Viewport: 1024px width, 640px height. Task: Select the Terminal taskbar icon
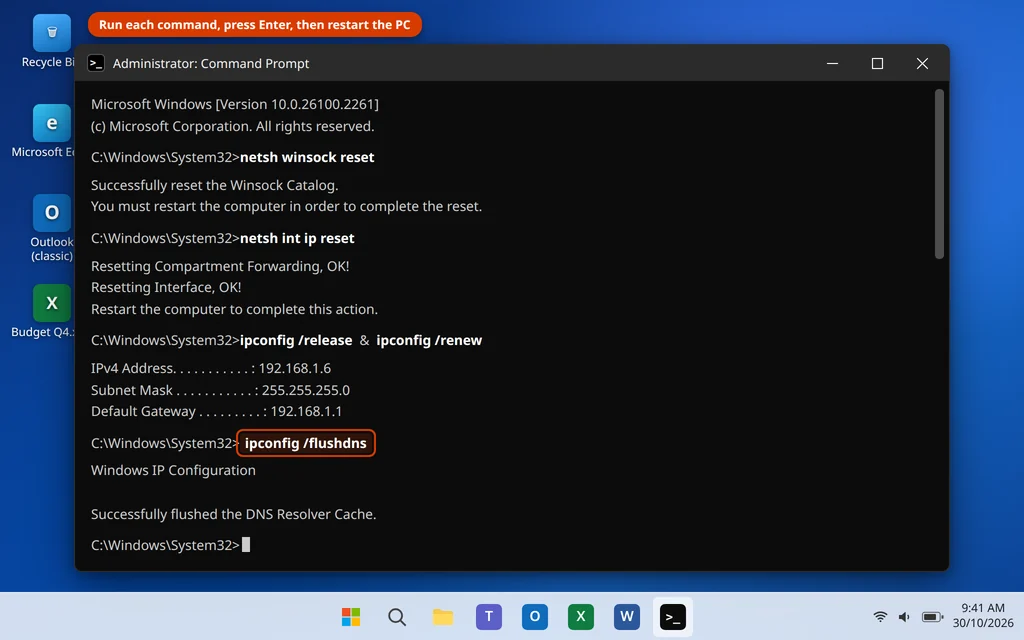click(673, 616)
